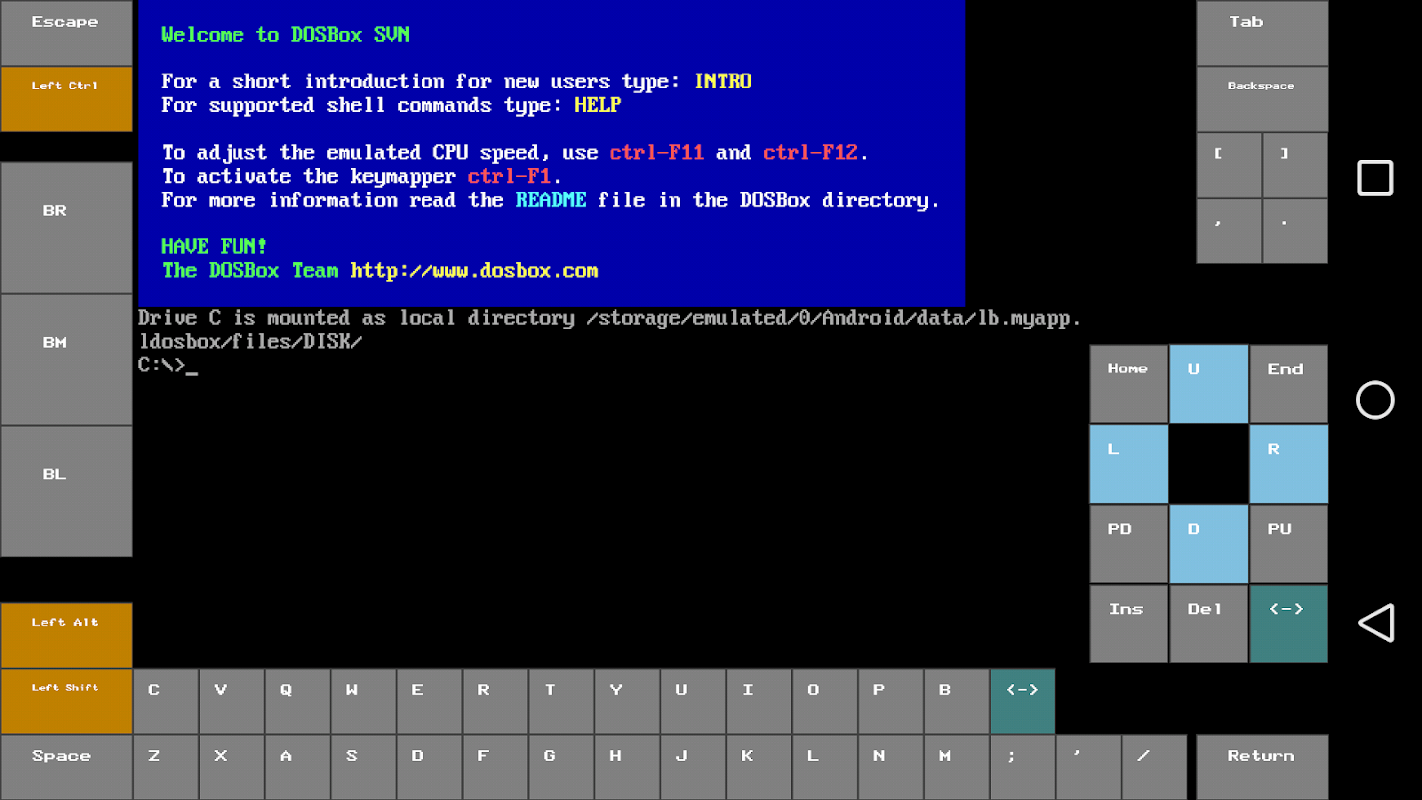Screen dimensions: 1422x800
Task: Tap the gray U letter key
Action: click(694, 701)
